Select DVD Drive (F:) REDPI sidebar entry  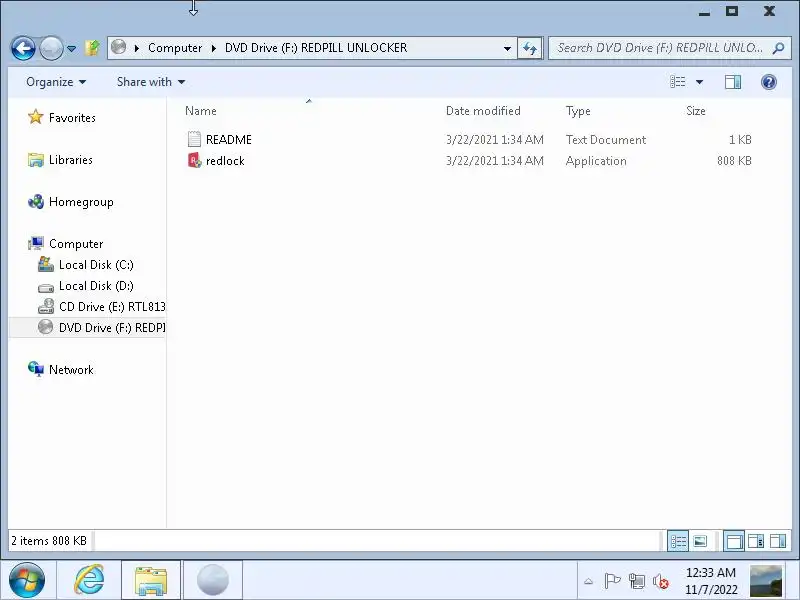coord(112,328)
